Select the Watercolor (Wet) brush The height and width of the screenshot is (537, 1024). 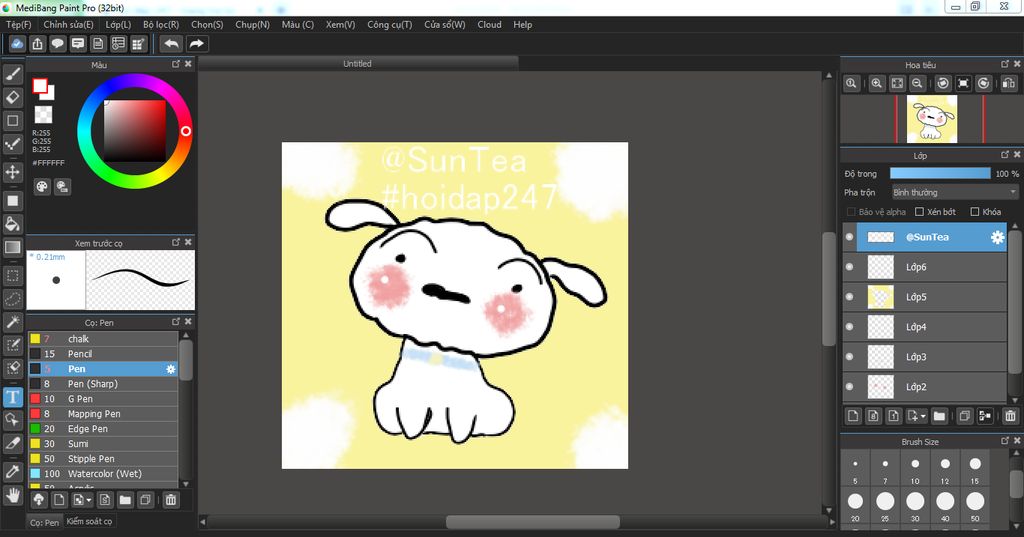[103, 474]
